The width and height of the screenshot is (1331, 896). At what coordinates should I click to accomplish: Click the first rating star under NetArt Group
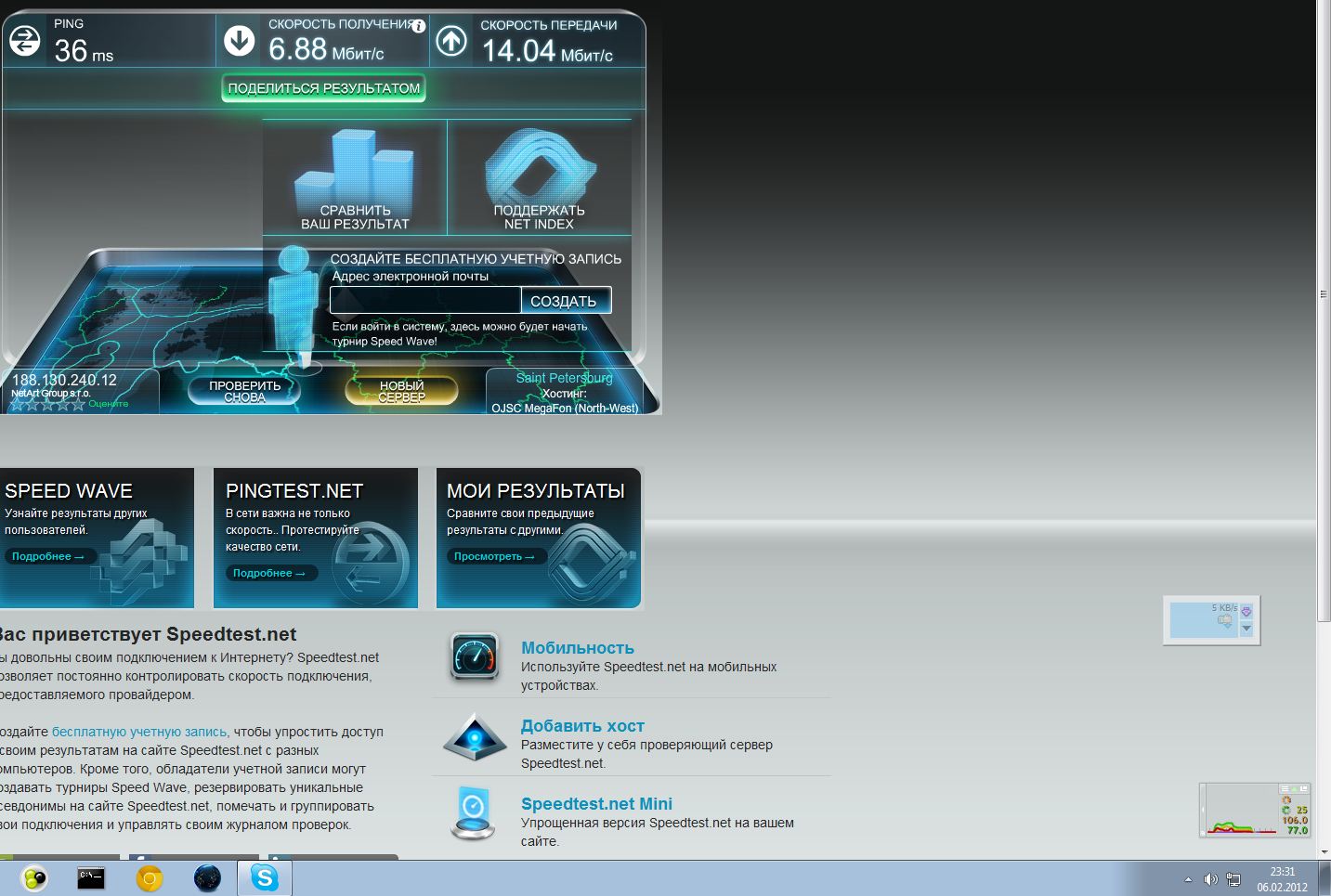pyautogui.click(x=17, y=405)
